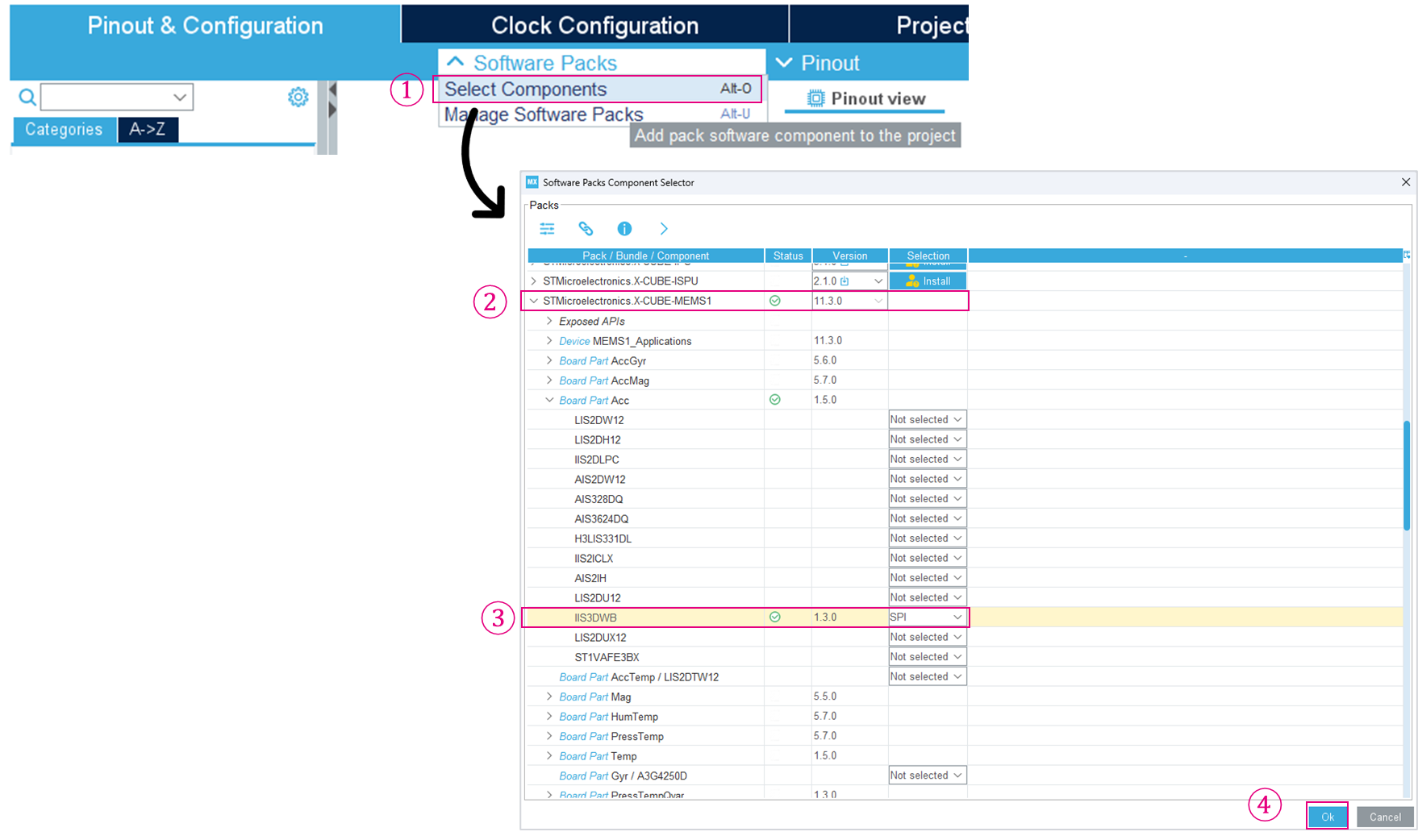
Task: Click the column options icon right of the table header
Action: tap(1407, 255)
